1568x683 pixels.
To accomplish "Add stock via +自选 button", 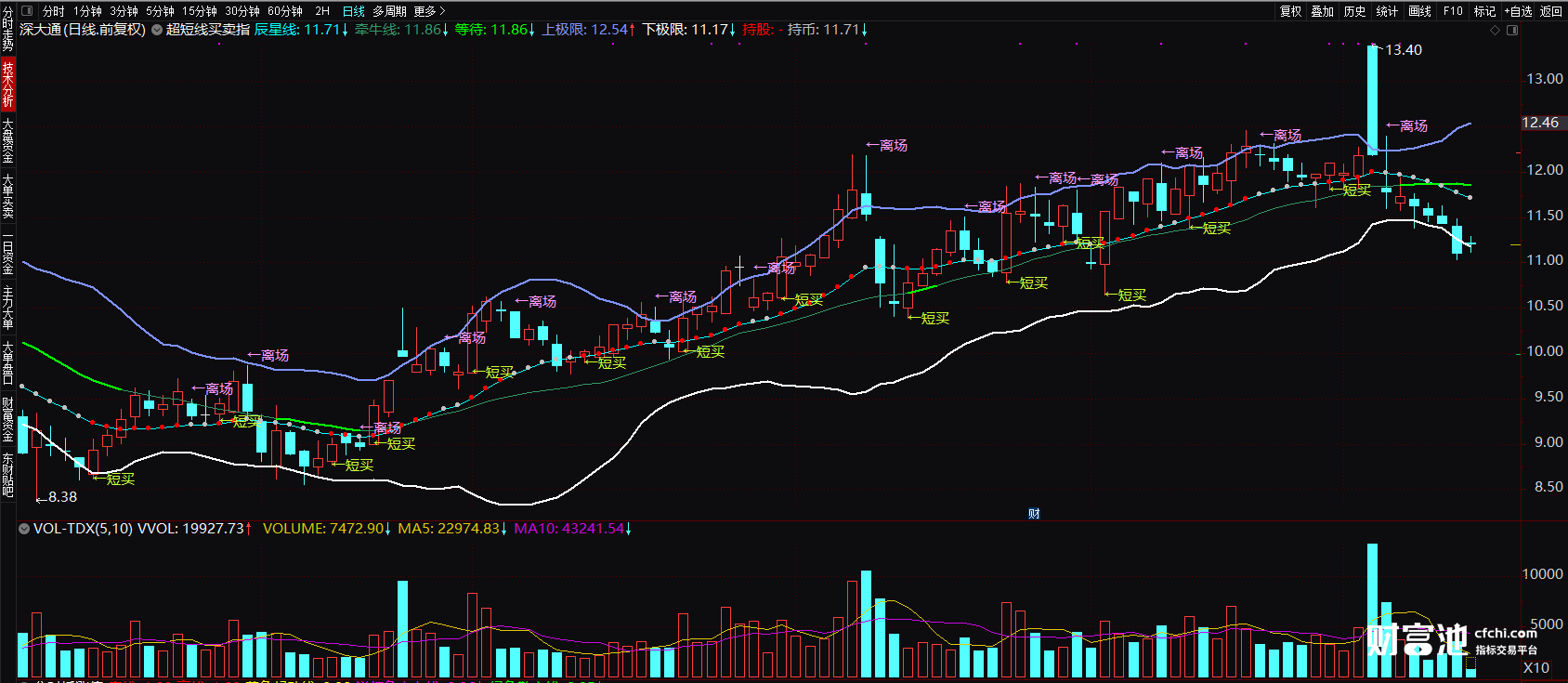I will tap(1519, 11).
